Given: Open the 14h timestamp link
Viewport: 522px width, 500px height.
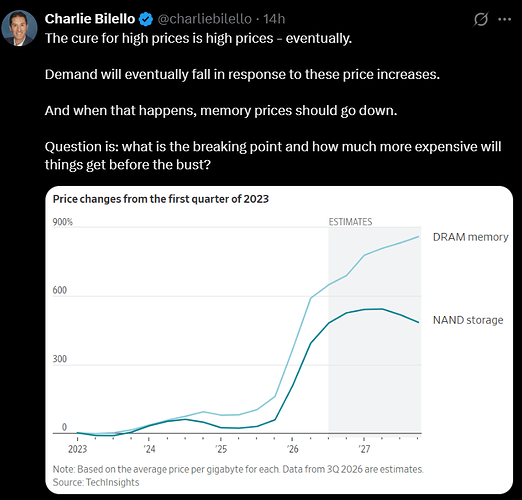Looking at the screenshot, I should (x=274, y=19).
